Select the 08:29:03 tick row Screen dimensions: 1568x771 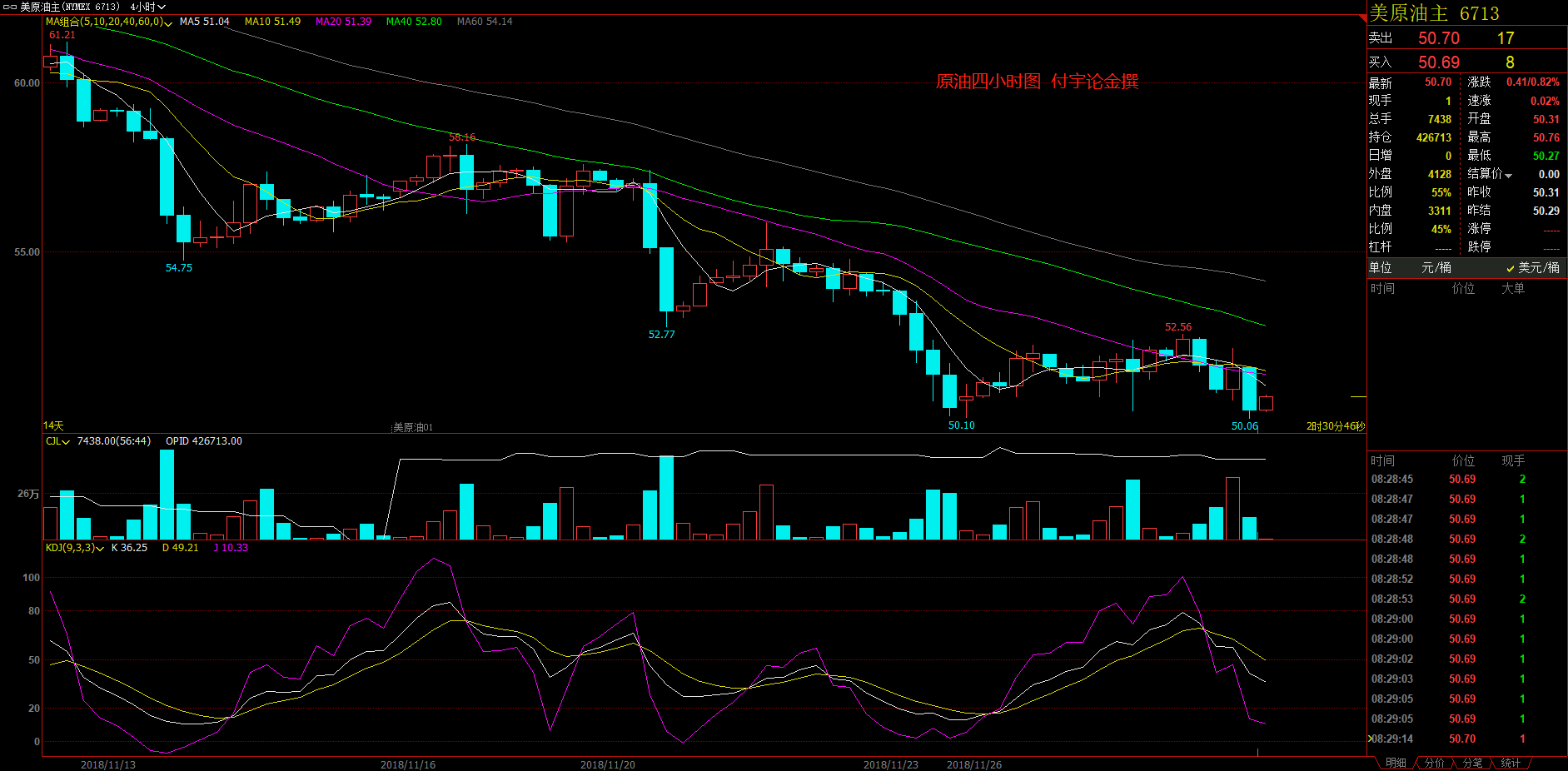(x=1466, y=679)
